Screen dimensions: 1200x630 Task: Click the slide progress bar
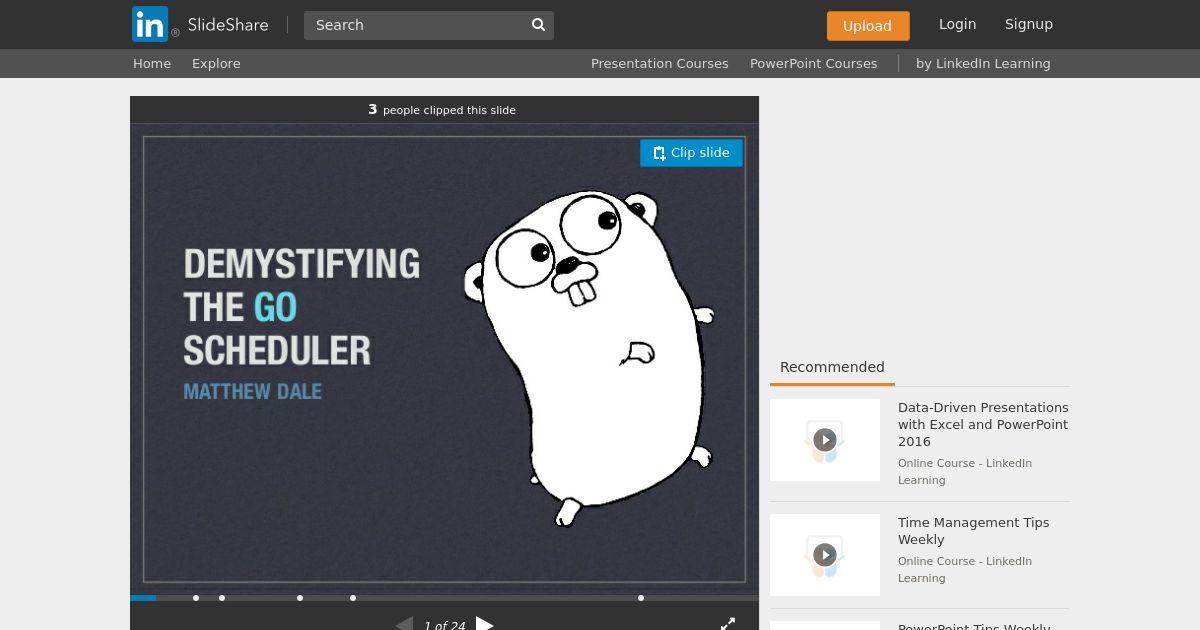coord(444,598)
